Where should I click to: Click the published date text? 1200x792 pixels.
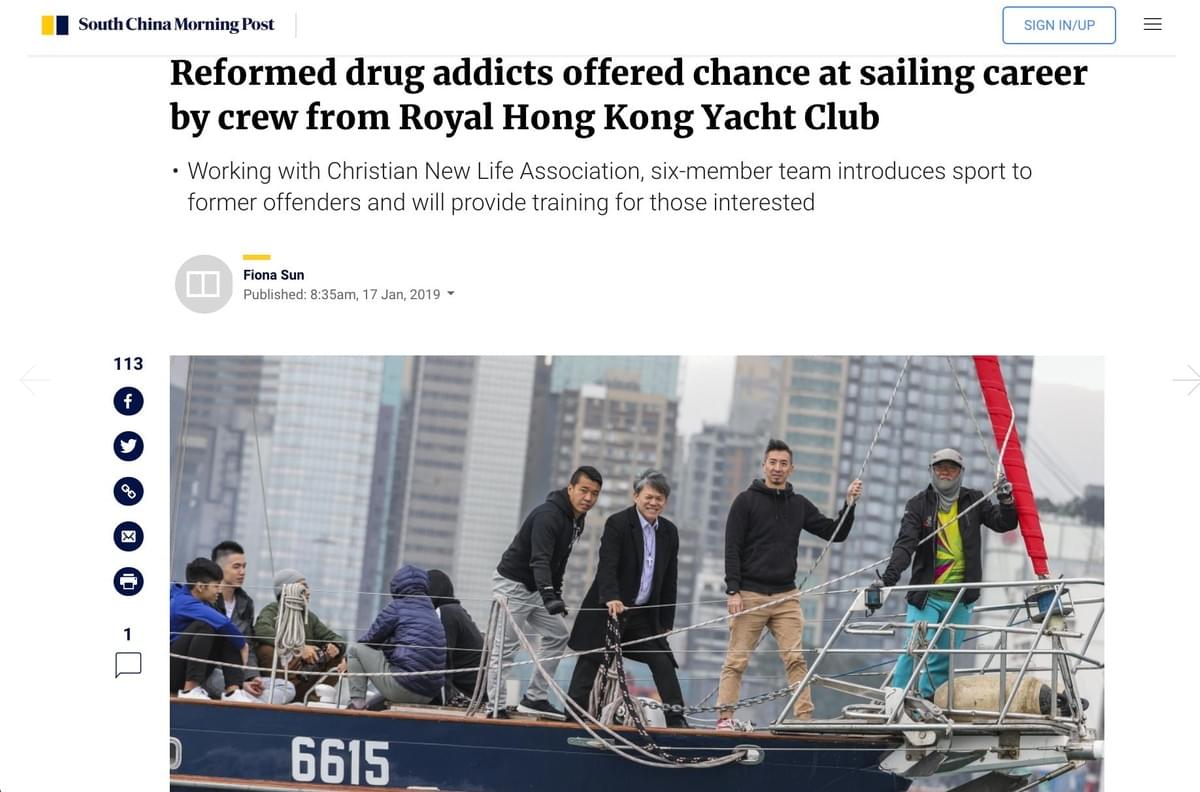point(342,294)
